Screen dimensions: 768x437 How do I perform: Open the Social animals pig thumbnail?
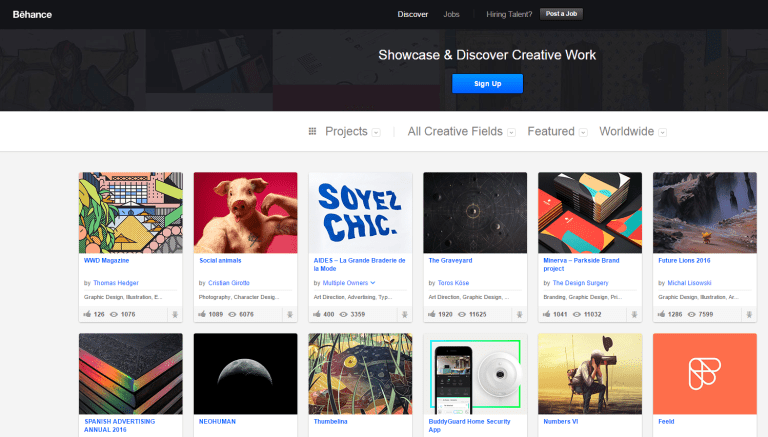245,213
